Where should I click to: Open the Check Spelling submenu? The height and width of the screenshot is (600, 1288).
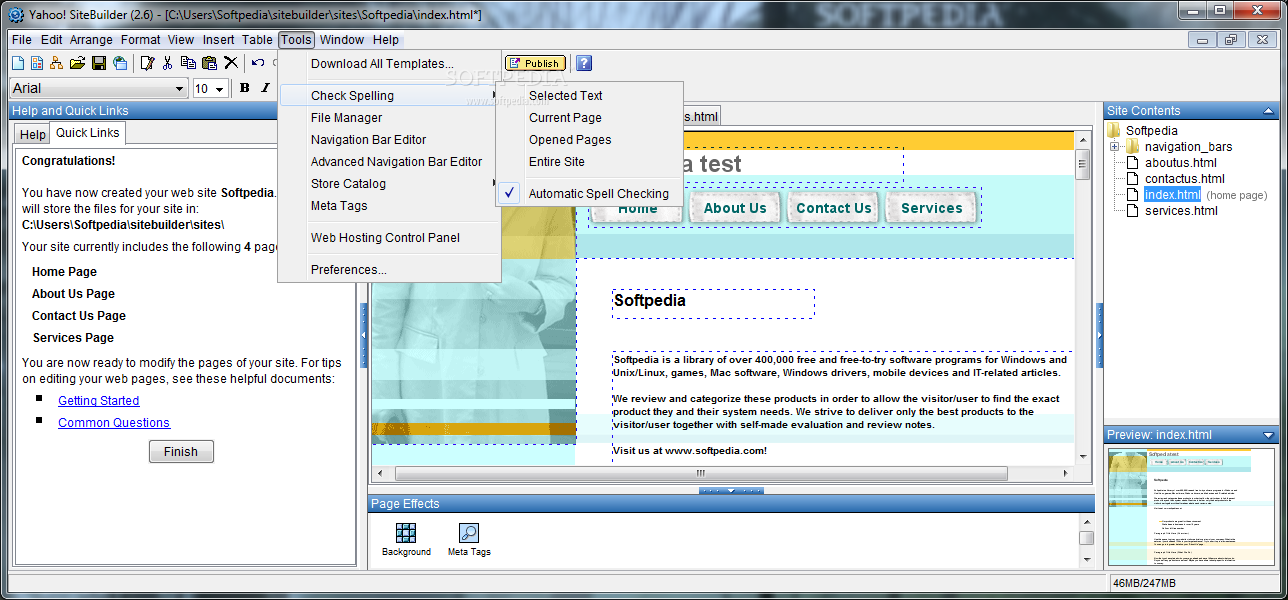(x=389, y=95)
